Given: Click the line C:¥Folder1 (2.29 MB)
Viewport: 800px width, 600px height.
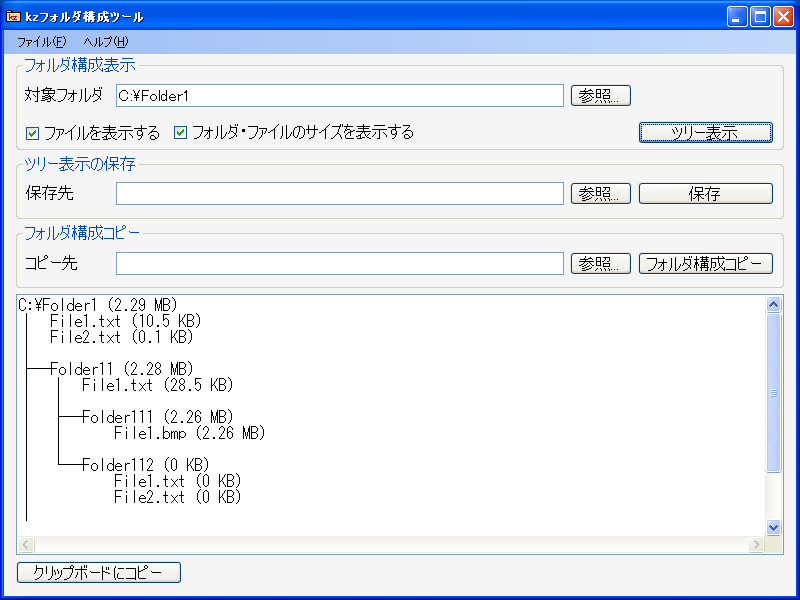Looking at the screenshot, I should (x=98, y=305).
